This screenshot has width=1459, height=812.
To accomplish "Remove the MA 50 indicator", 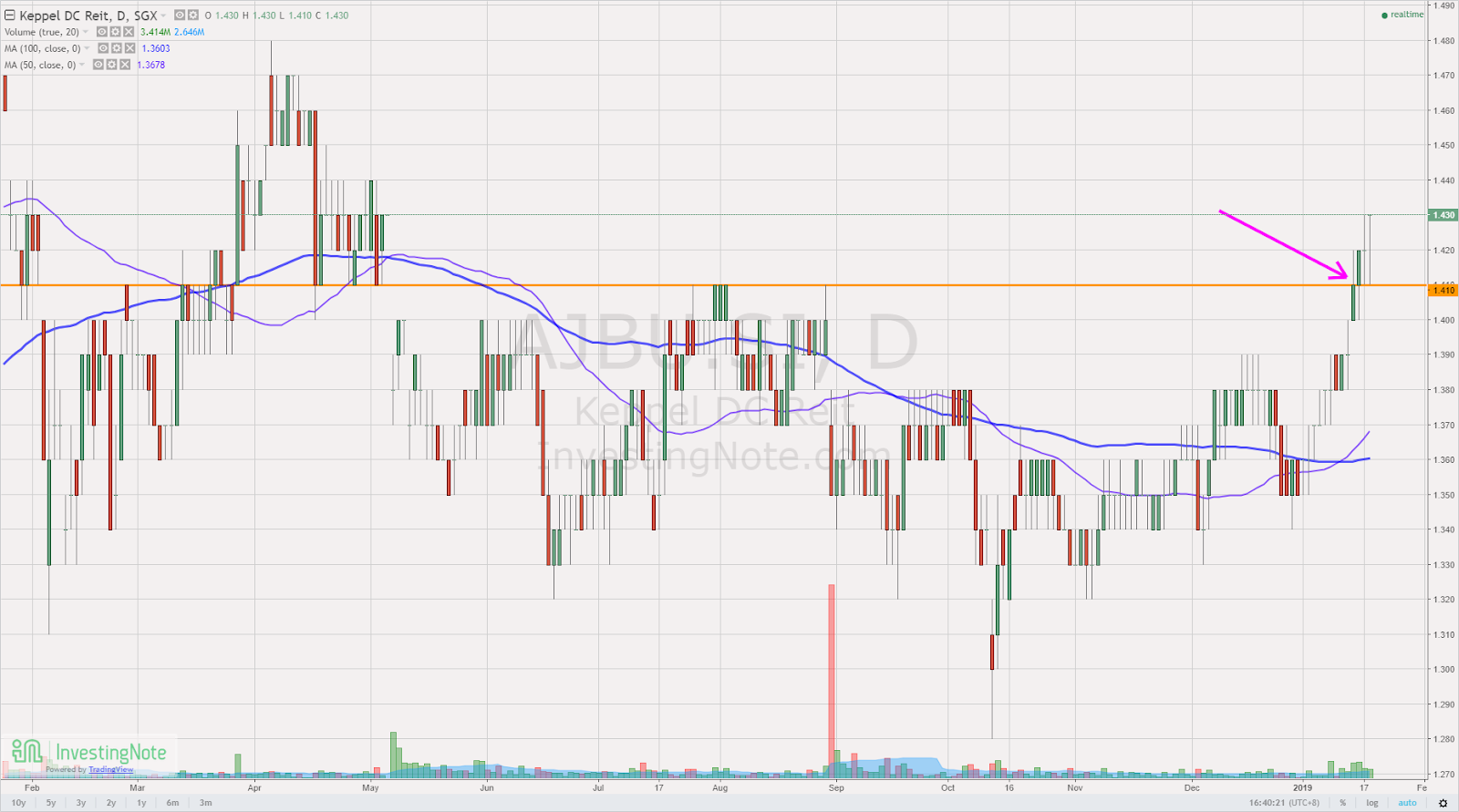I will (125, 65).
